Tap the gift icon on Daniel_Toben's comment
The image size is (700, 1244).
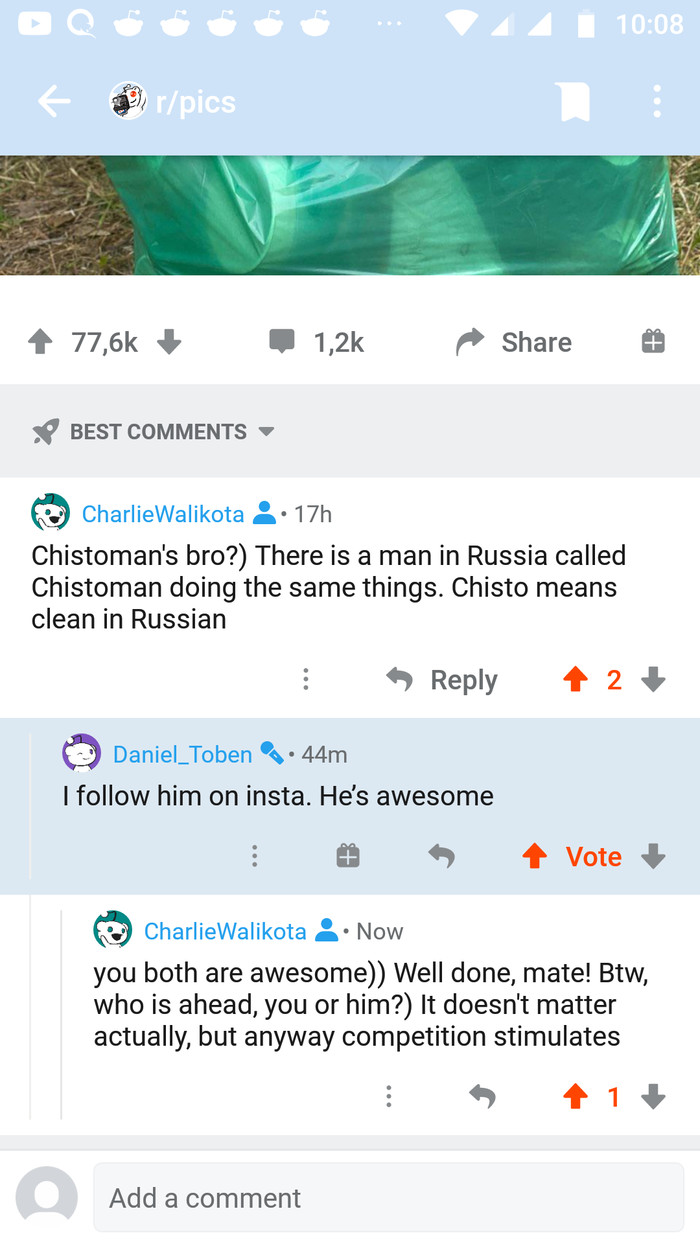point(348,856)
